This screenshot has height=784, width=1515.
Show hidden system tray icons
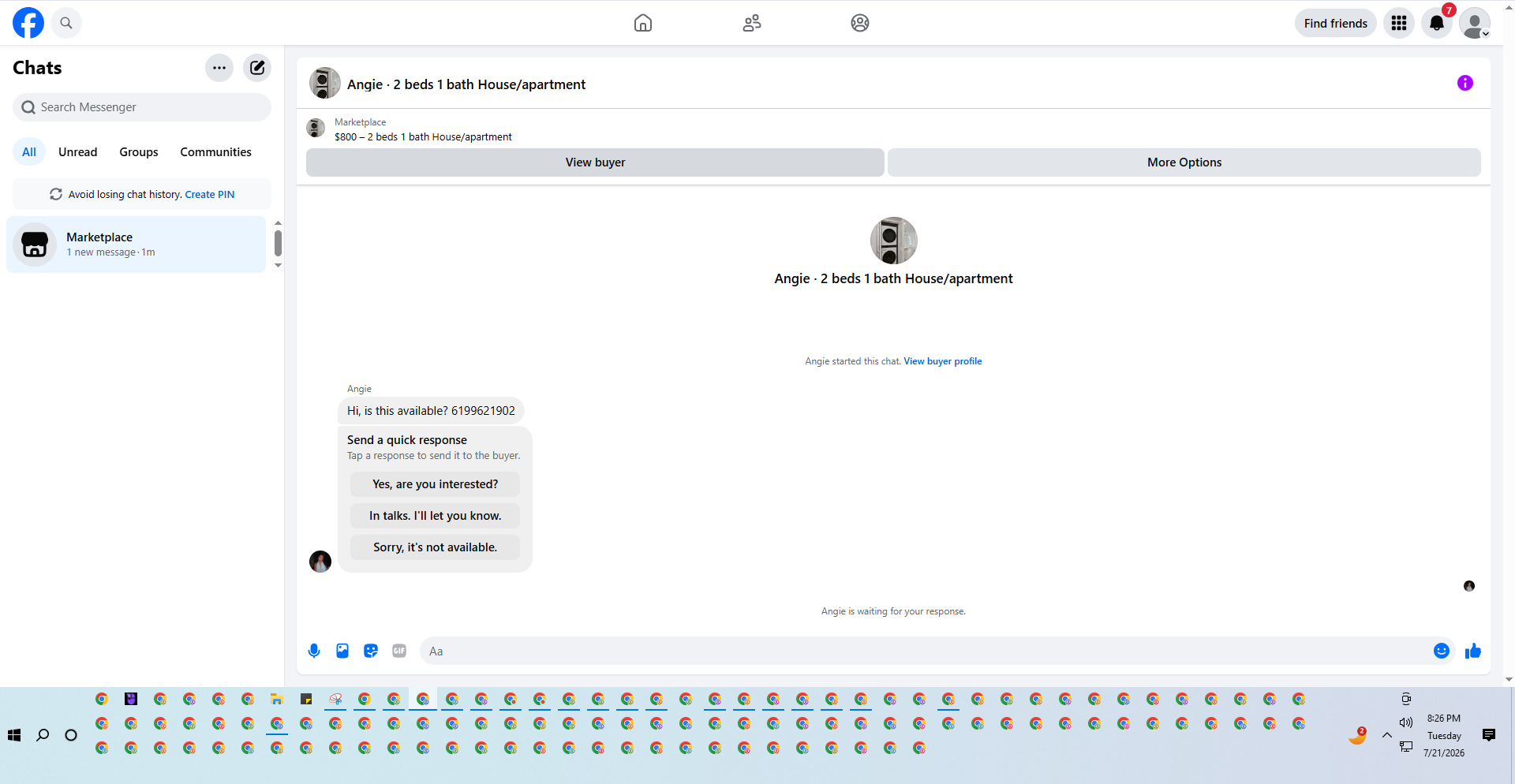[x=1386, y=735]
